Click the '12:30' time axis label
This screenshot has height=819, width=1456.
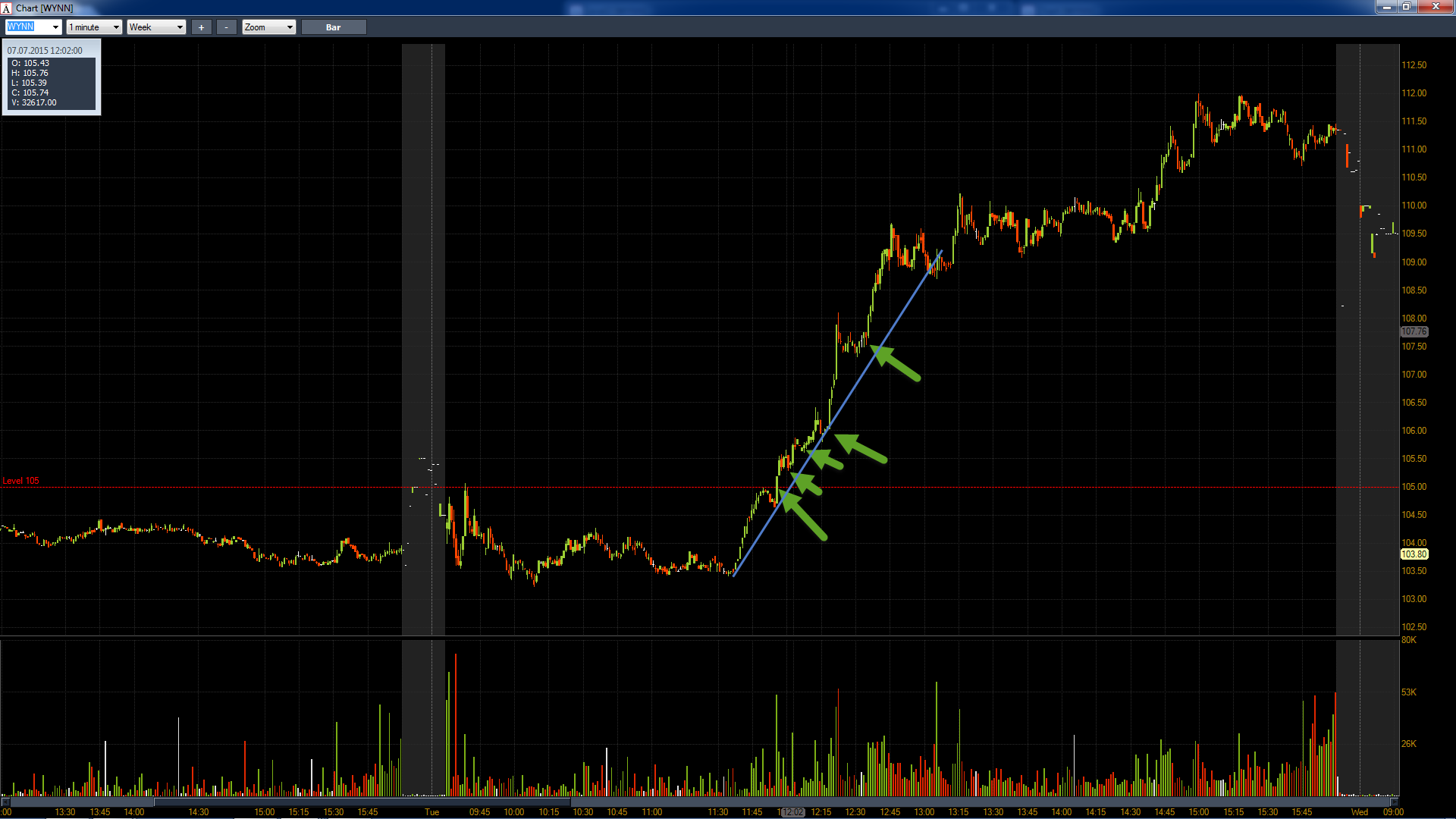point(855,812)
